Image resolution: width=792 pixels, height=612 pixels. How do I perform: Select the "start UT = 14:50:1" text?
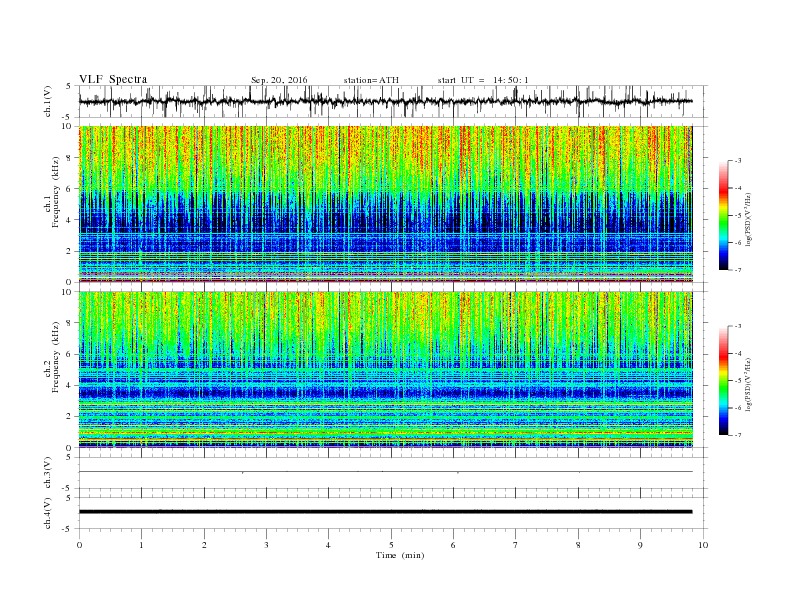[x=483, y=80]
